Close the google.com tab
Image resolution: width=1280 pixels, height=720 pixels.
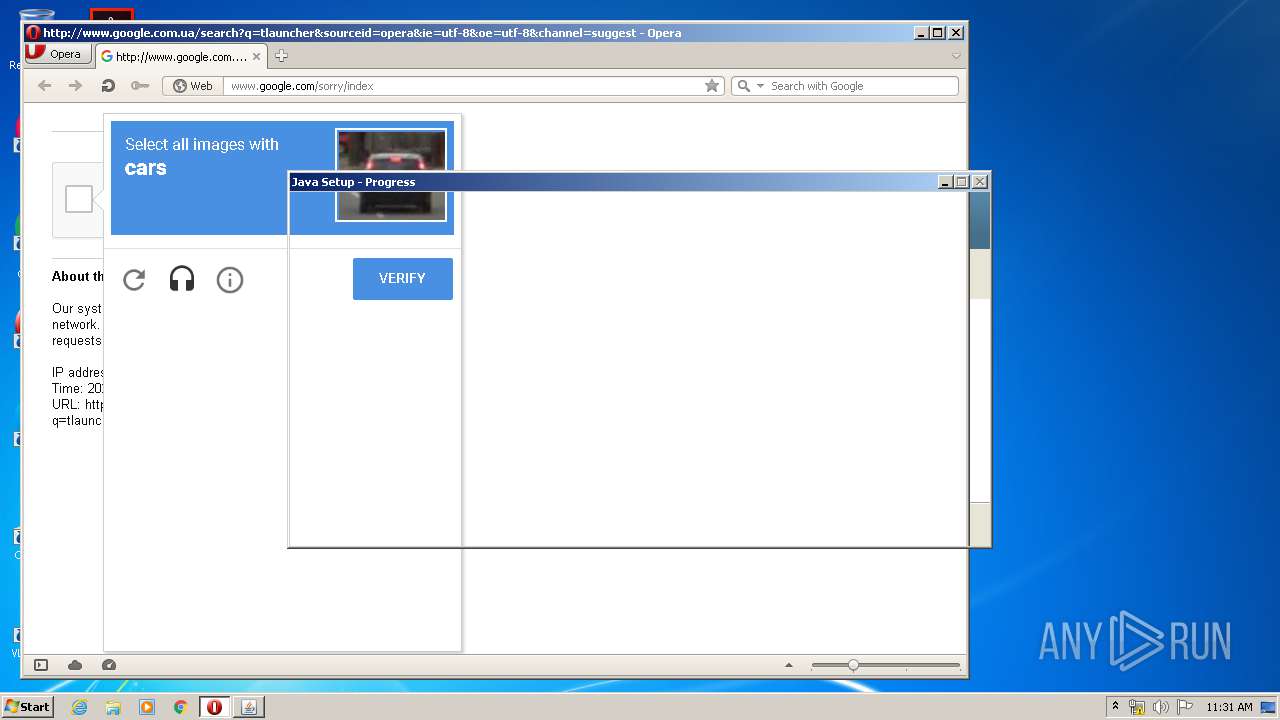coord(256,57)
